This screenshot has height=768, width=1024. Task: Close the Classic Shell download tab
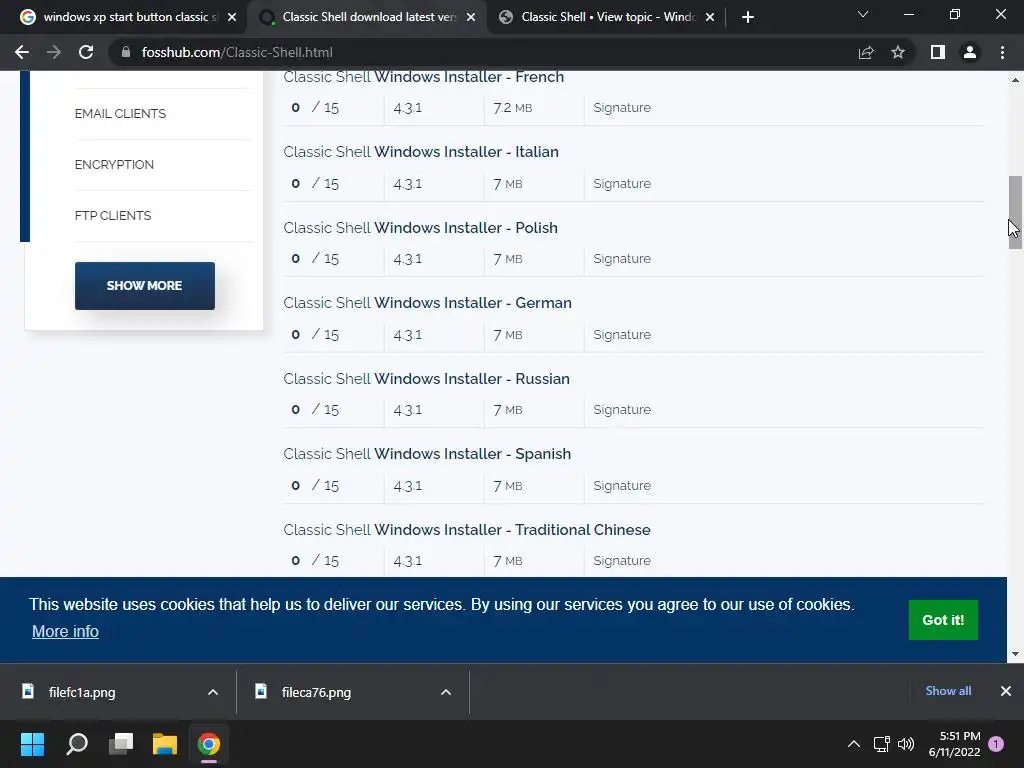pos(471,17)
